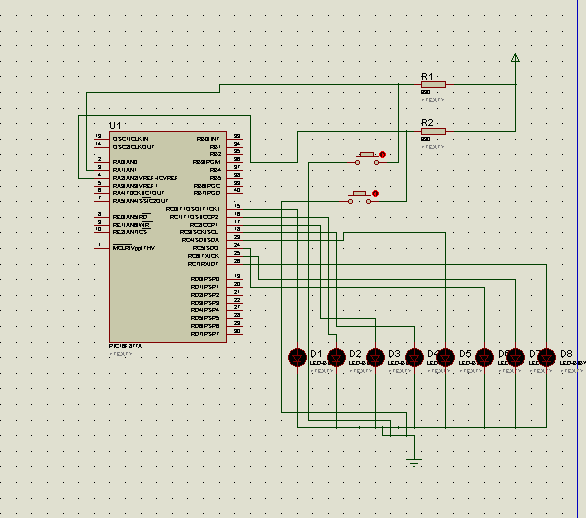Click the OSC2/CLKOUT pin label

click(133, 147)
